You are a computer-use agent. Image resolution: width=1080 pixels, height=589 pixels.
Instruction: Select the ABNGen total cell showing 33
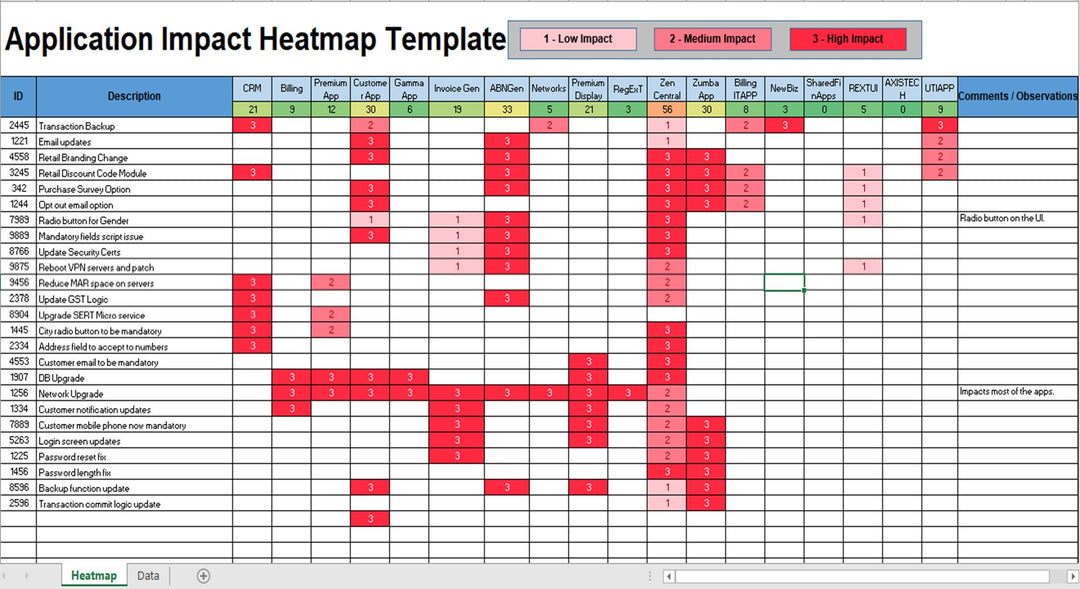(x=509, y=109)
